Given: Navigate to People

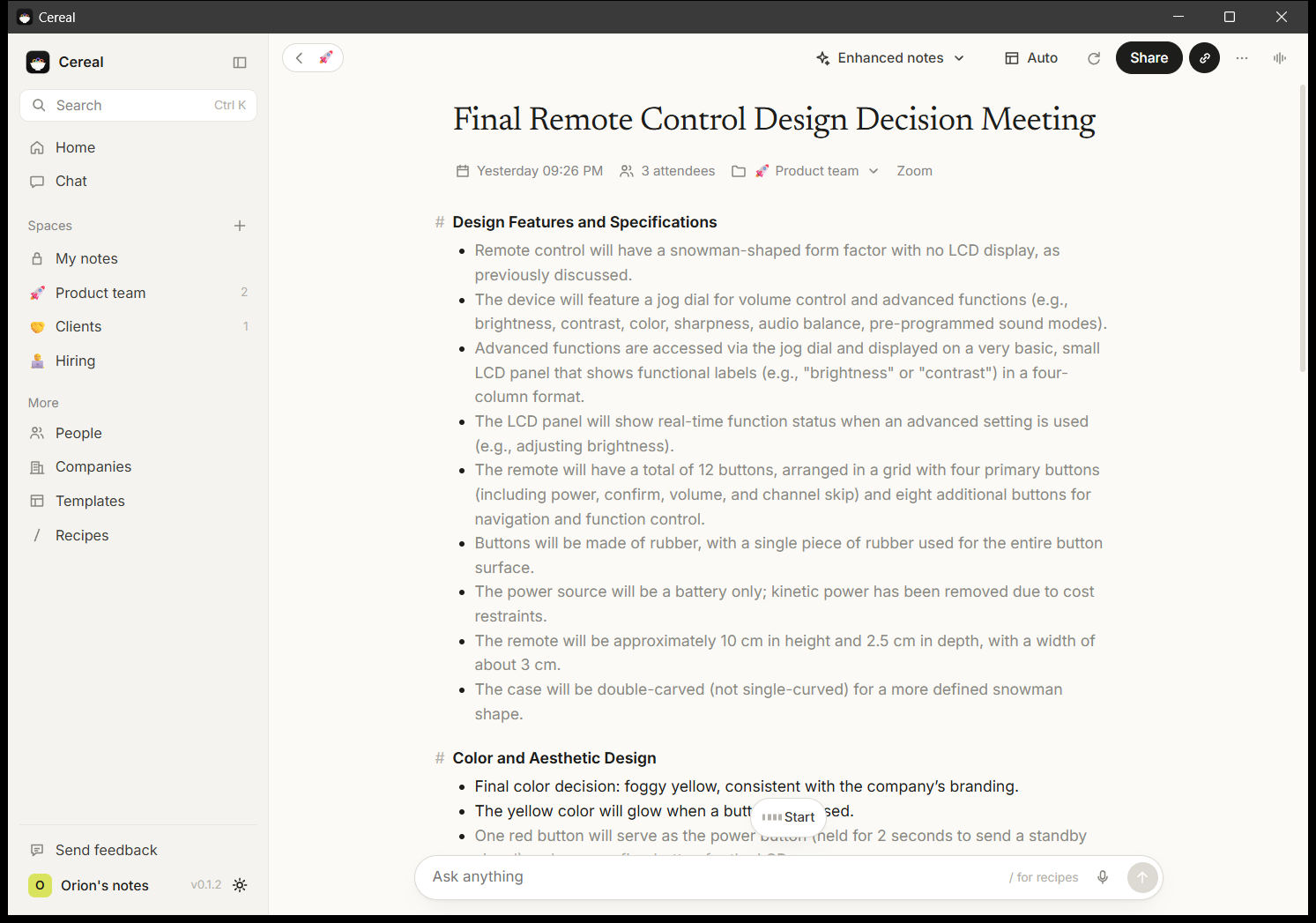Looking at the screenshot, I should tap(138, 433).
